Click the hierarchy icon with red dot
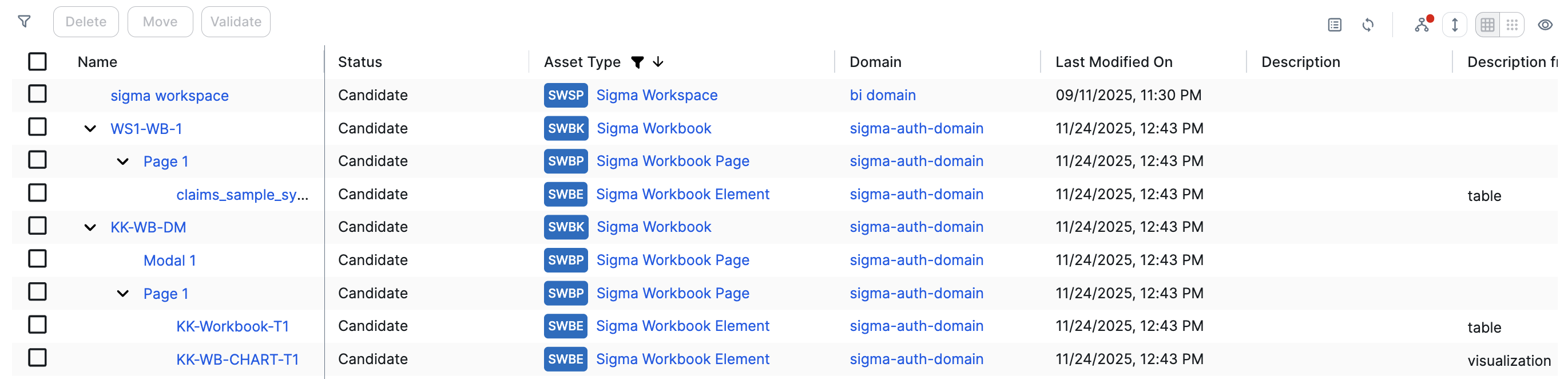Image resolution: width=1568 pixels, height=379 pixels. 1422,25
